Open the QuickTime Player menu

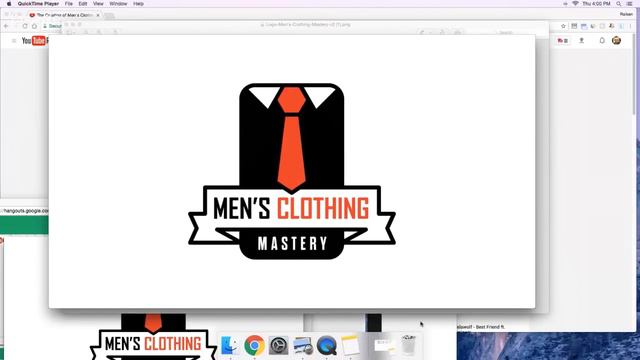(38, 4)
